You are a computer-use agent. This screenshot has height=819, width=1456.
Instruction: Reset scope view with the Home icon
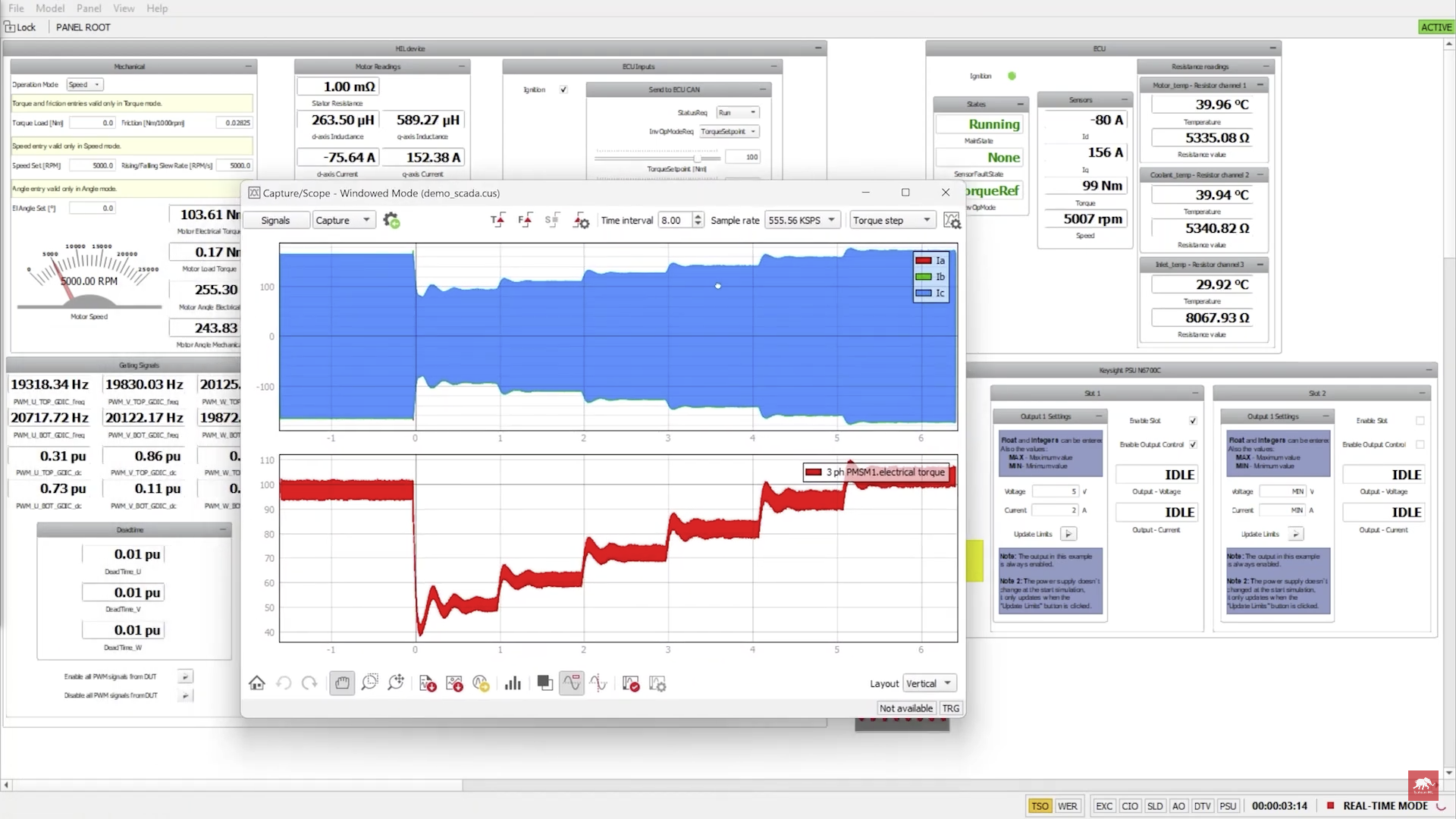(256, 682)
